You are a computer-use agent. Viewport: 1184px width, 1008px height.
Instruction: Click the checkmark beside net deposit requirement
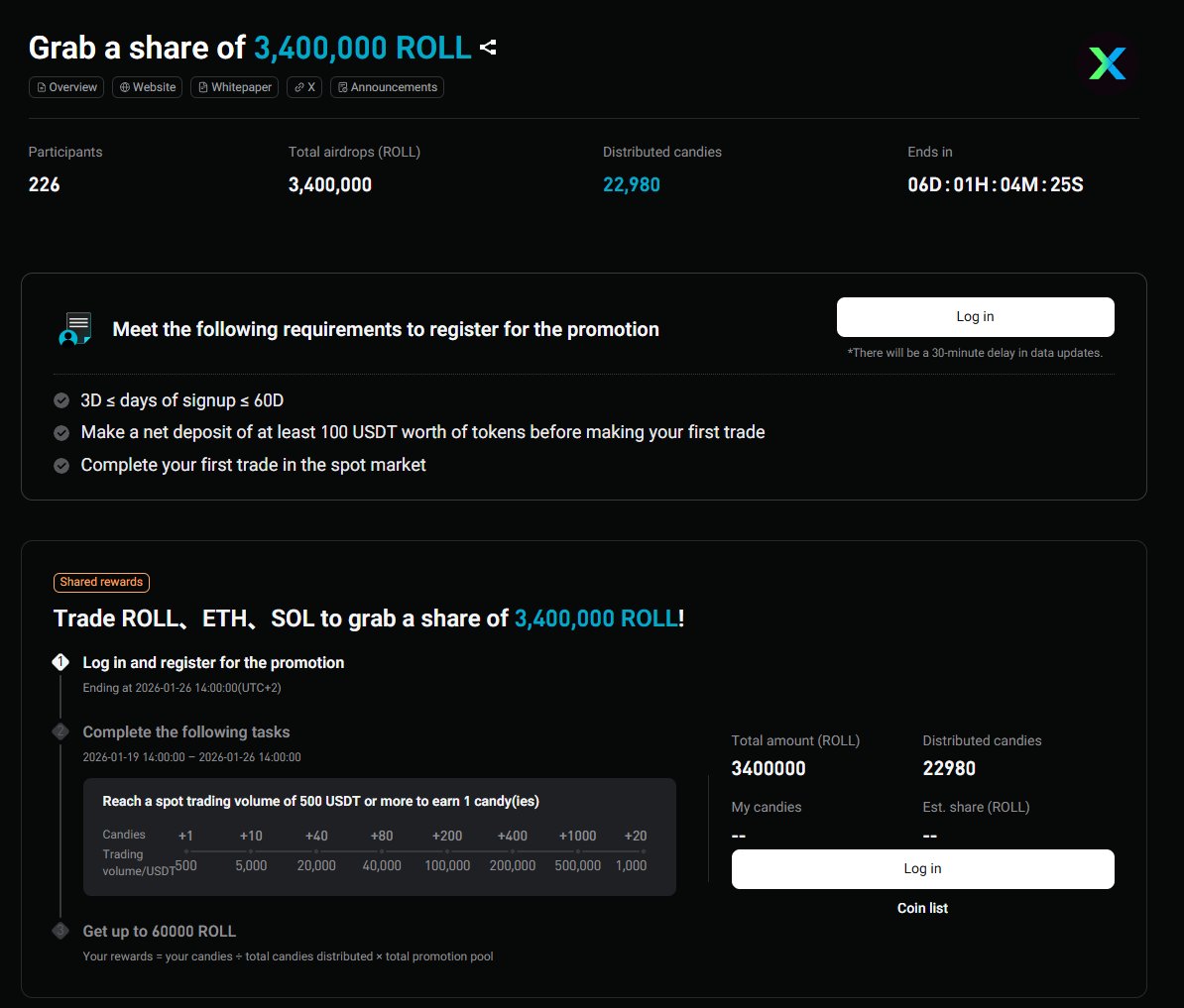point(61,433)
